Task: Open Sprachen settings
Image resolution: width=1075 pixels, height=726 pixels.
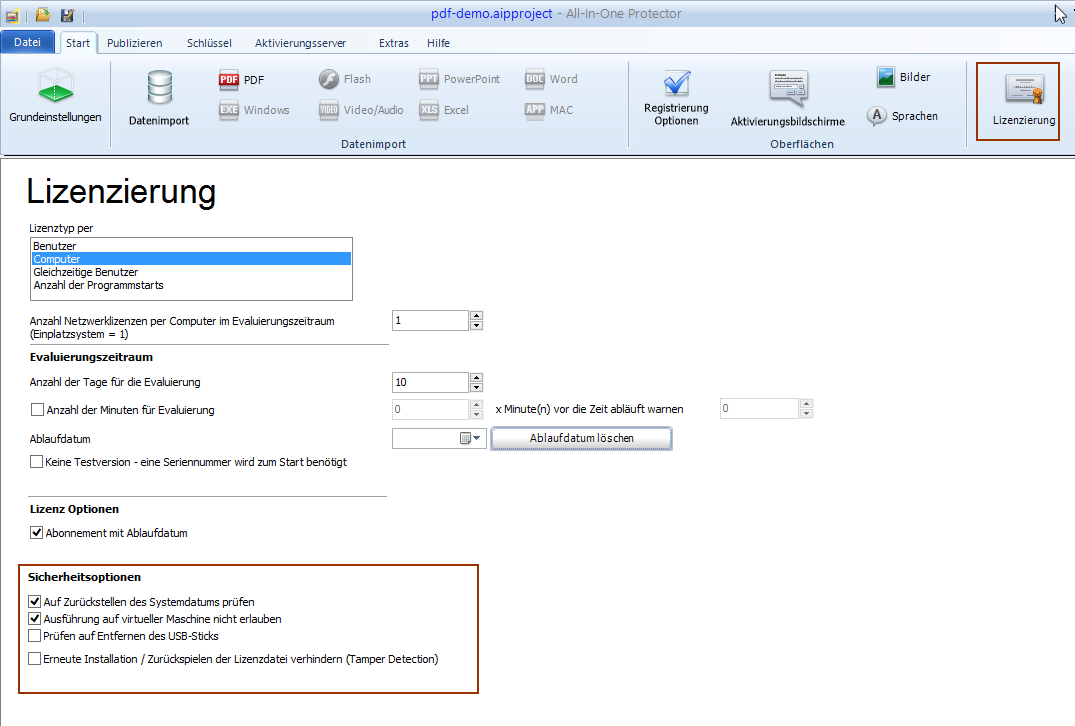Action: click(x=877, y=116)
